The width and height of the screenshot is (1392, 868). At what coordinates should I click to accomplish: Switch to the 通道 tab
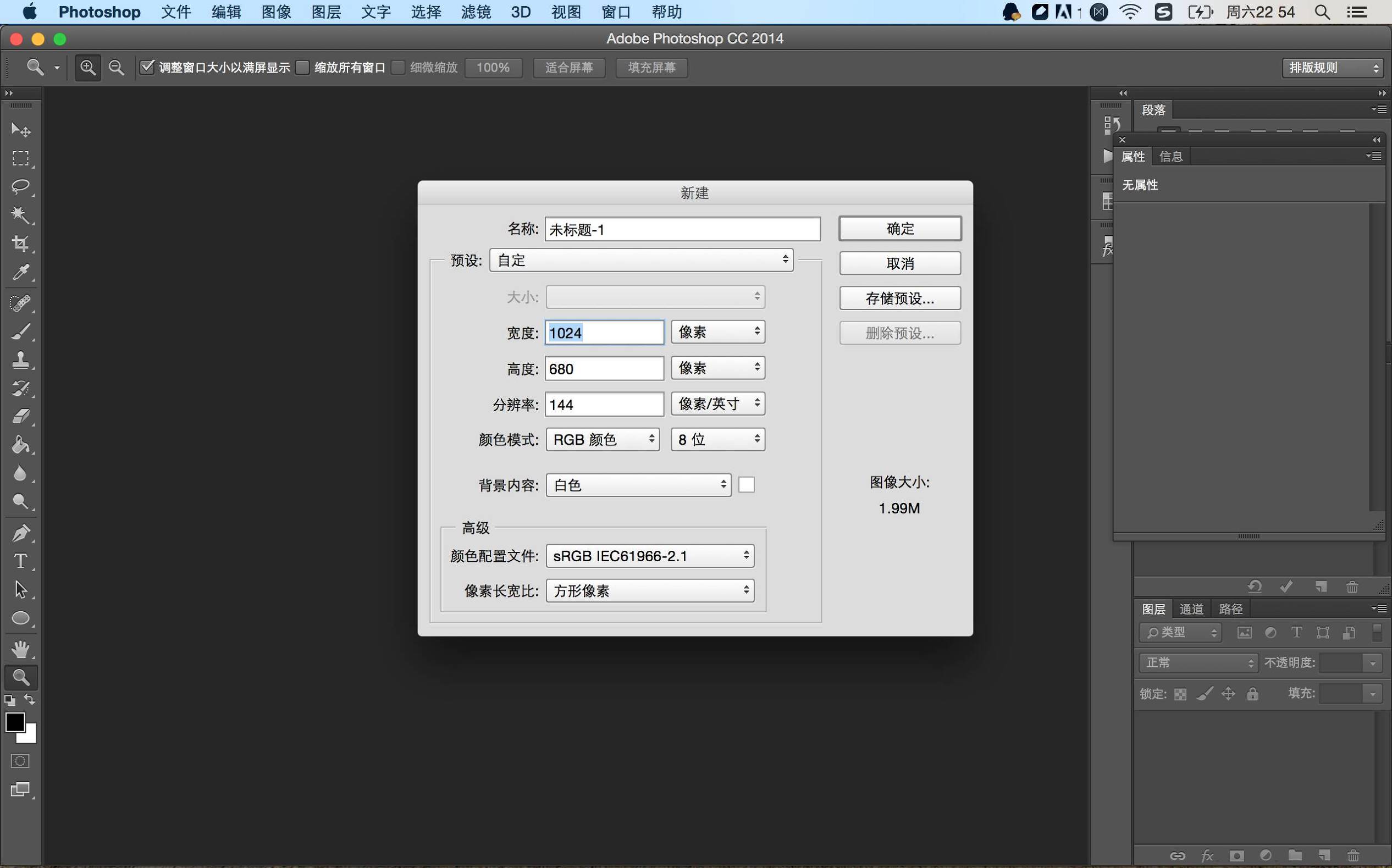(1191, 609)
